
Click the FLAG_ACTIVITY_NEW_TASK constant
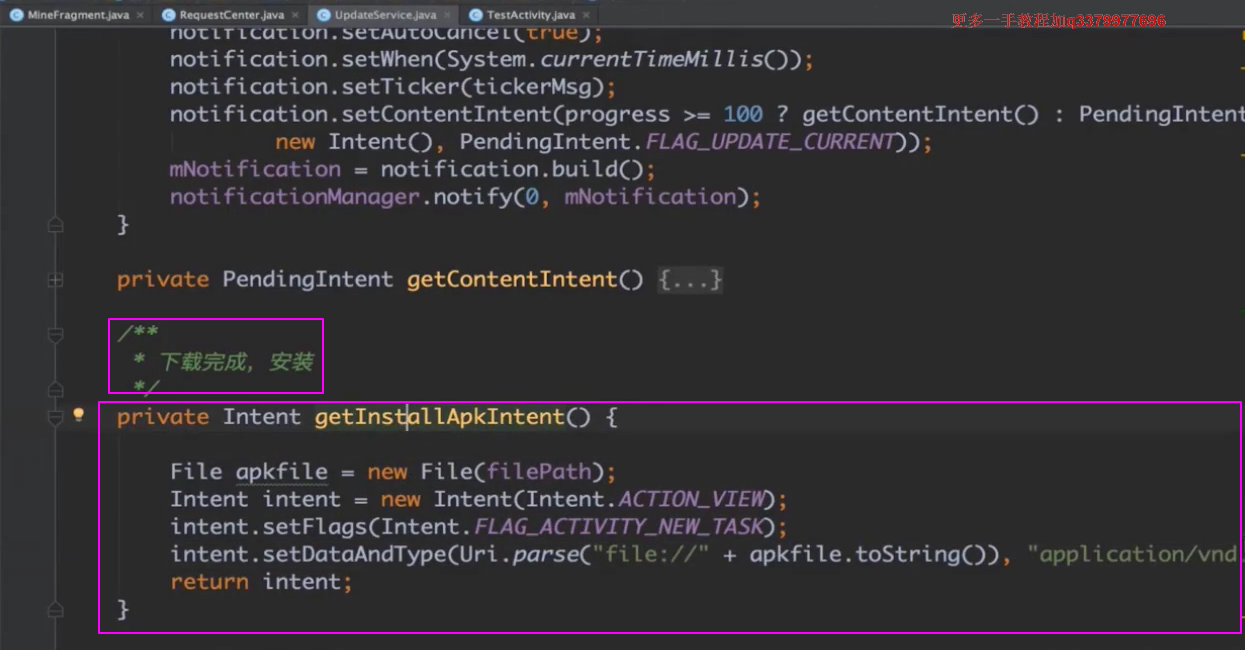(619, 527)
